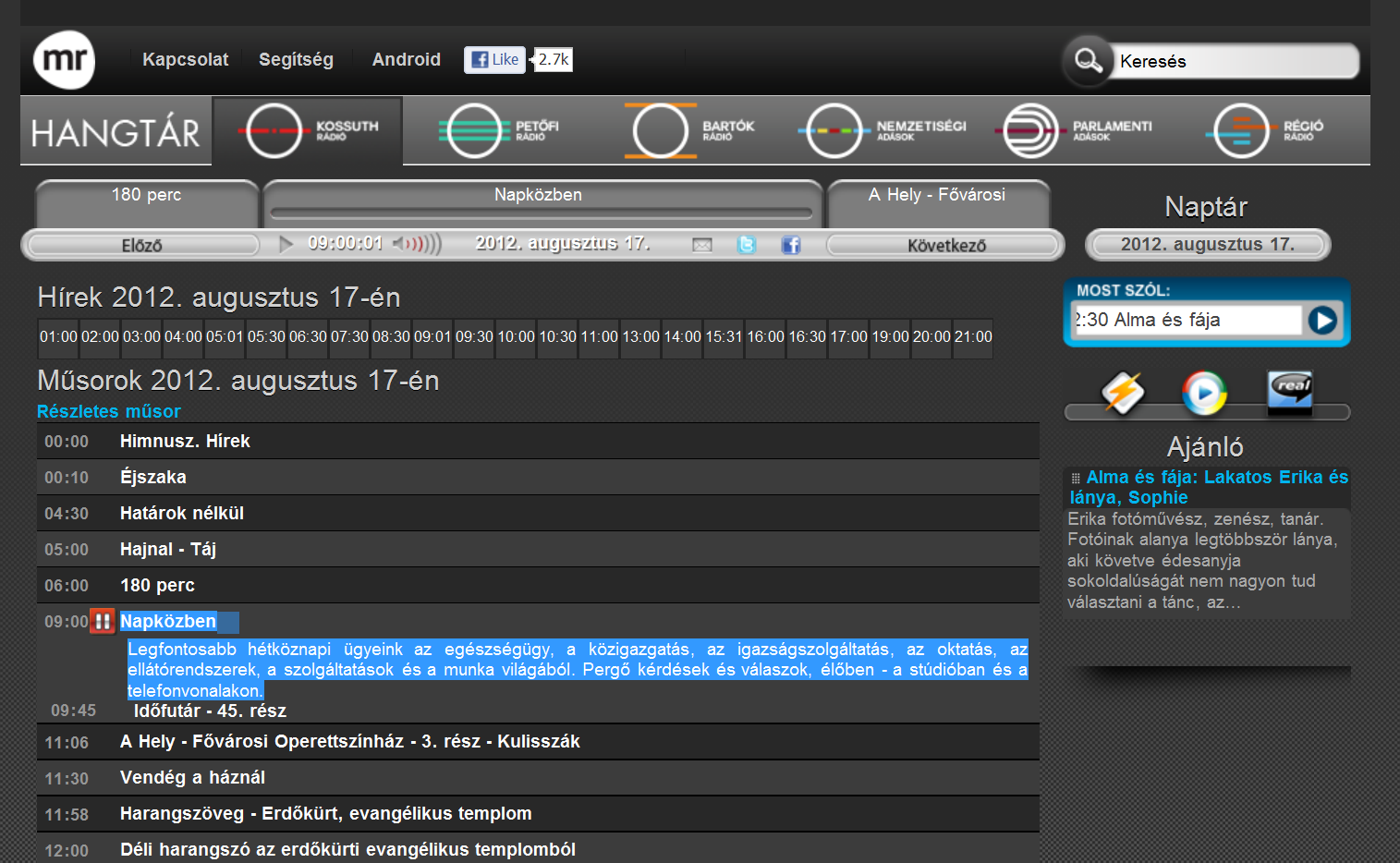Launch stream in Winamp player icon

1123,393
